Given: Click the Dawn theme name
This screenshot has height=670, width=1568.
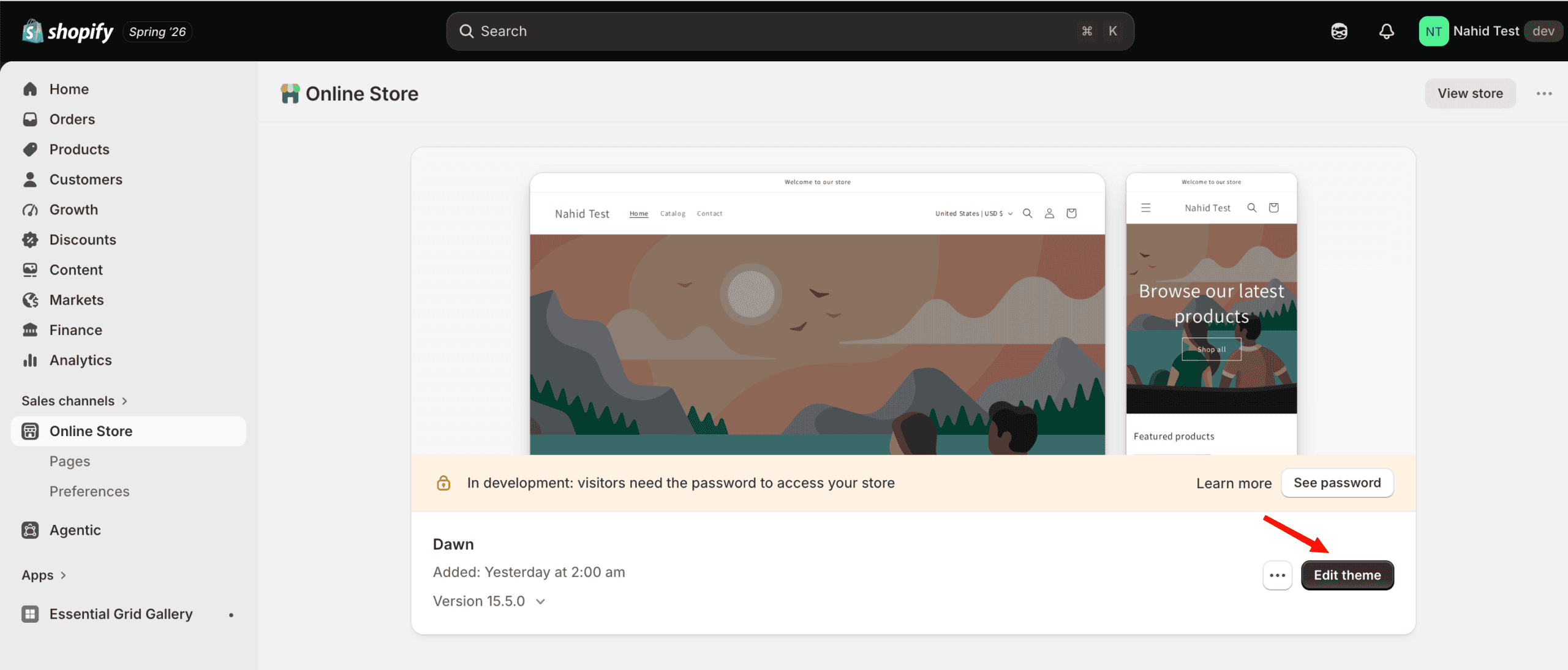Looking at the screenshot, I should tap(453, 544).
